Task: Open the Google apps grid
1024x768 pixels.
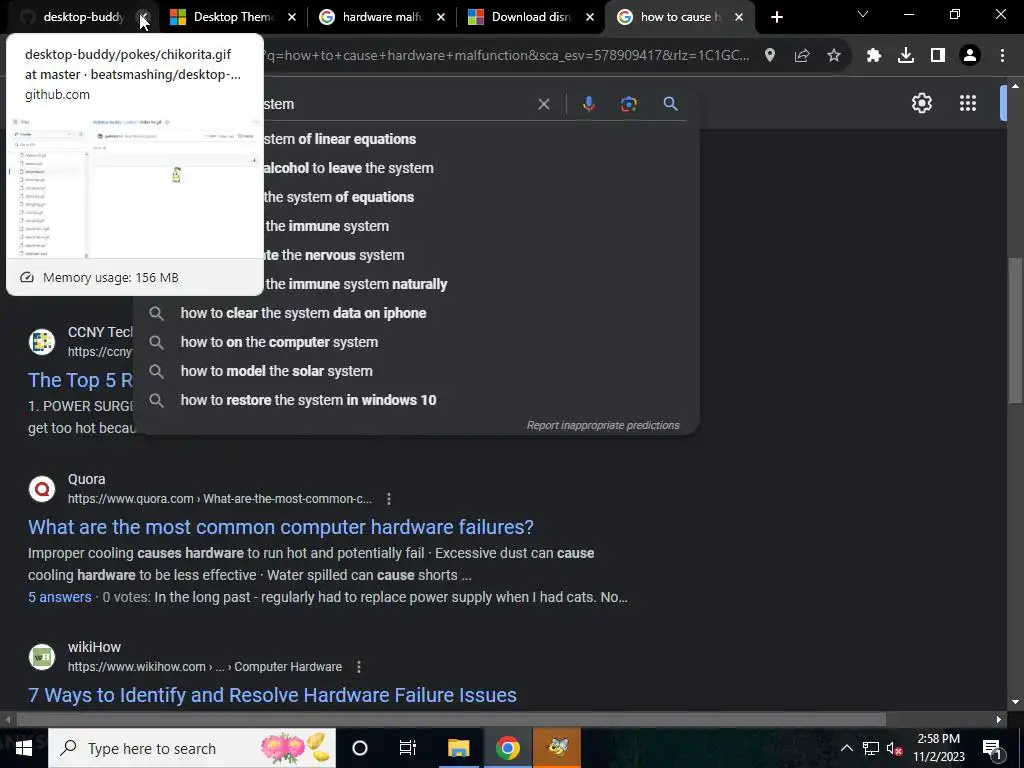Action: coord(968,103)
